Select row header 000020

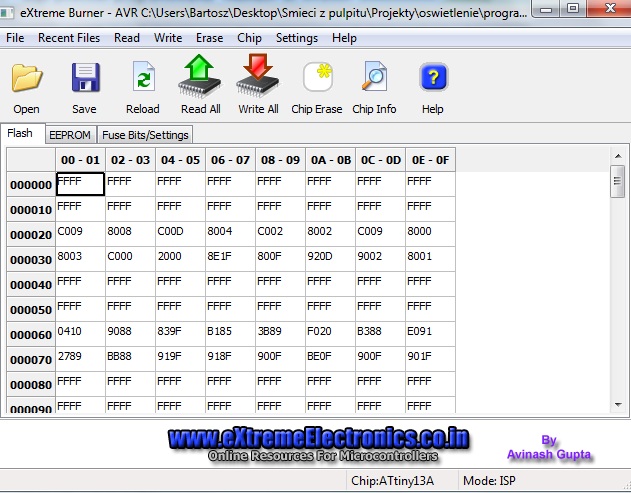(x=31, y=235)
